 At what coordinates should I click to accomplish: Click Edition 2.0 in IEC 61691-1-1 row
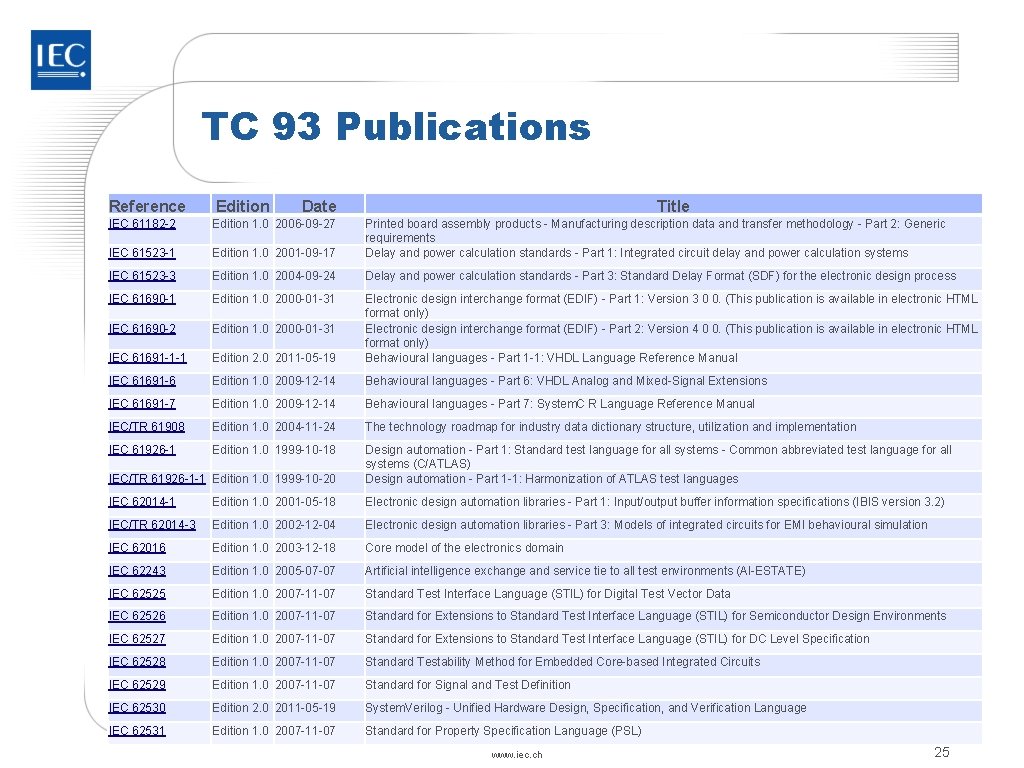click(x=240, y=359)
